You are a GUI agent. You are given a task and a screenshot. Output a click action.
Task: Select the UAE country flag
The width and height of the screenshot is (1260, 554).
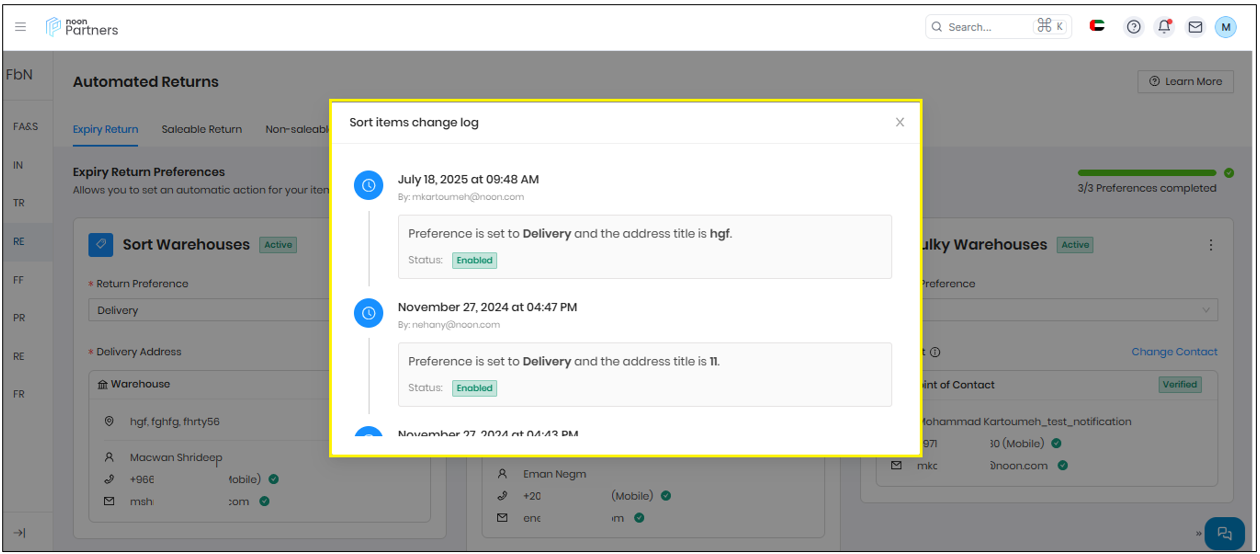tap(1097, 27)
